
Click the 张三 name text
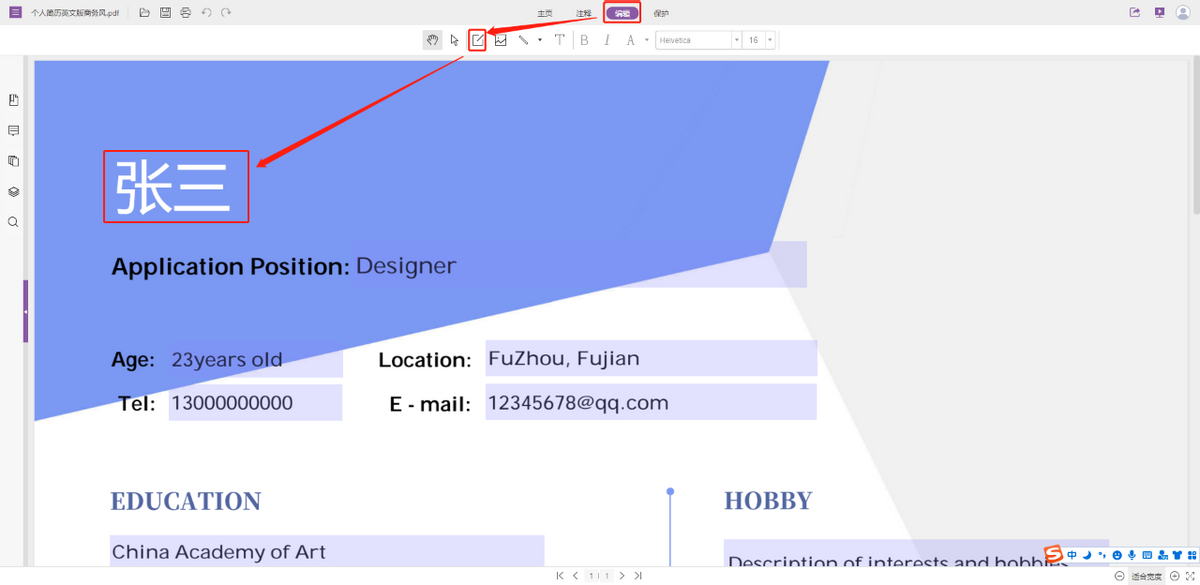pyautogui.click(x=173, y=187)
